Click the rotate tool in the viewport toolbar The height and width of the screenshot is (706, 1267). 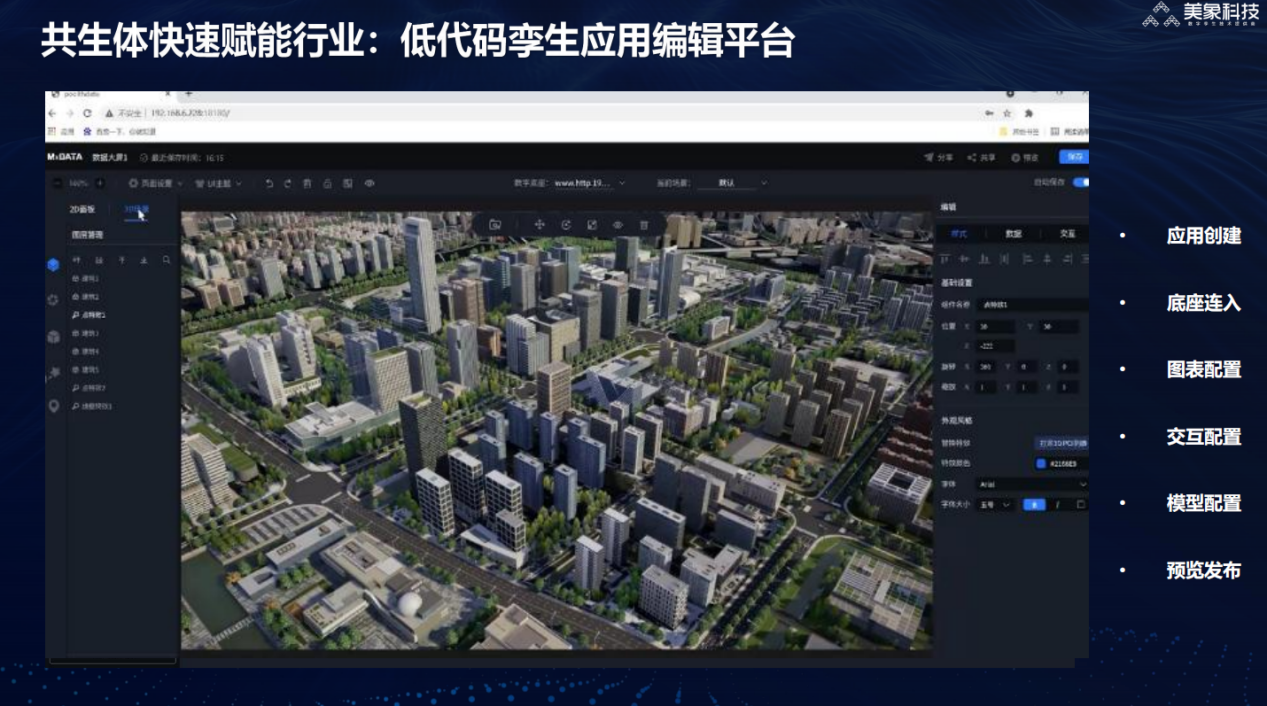(x=566, y=225)
